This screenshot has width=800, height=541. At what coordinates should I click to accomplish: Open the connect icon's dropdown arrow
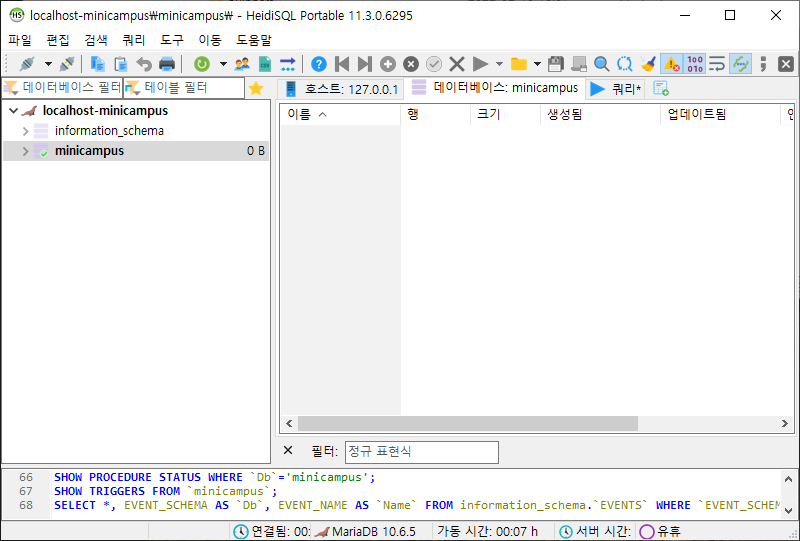point(48,64)
